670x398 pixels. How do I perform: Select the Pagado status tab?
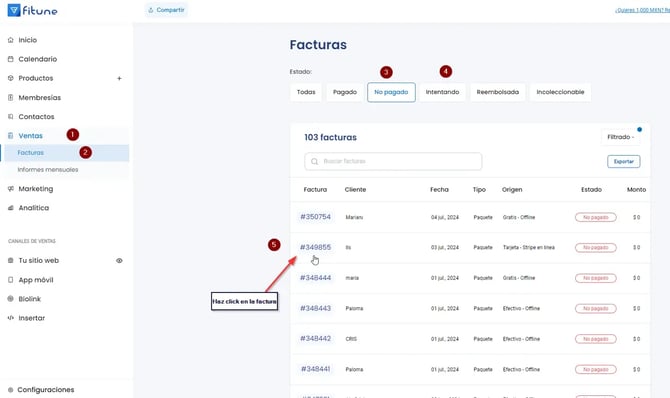point(345,92)
